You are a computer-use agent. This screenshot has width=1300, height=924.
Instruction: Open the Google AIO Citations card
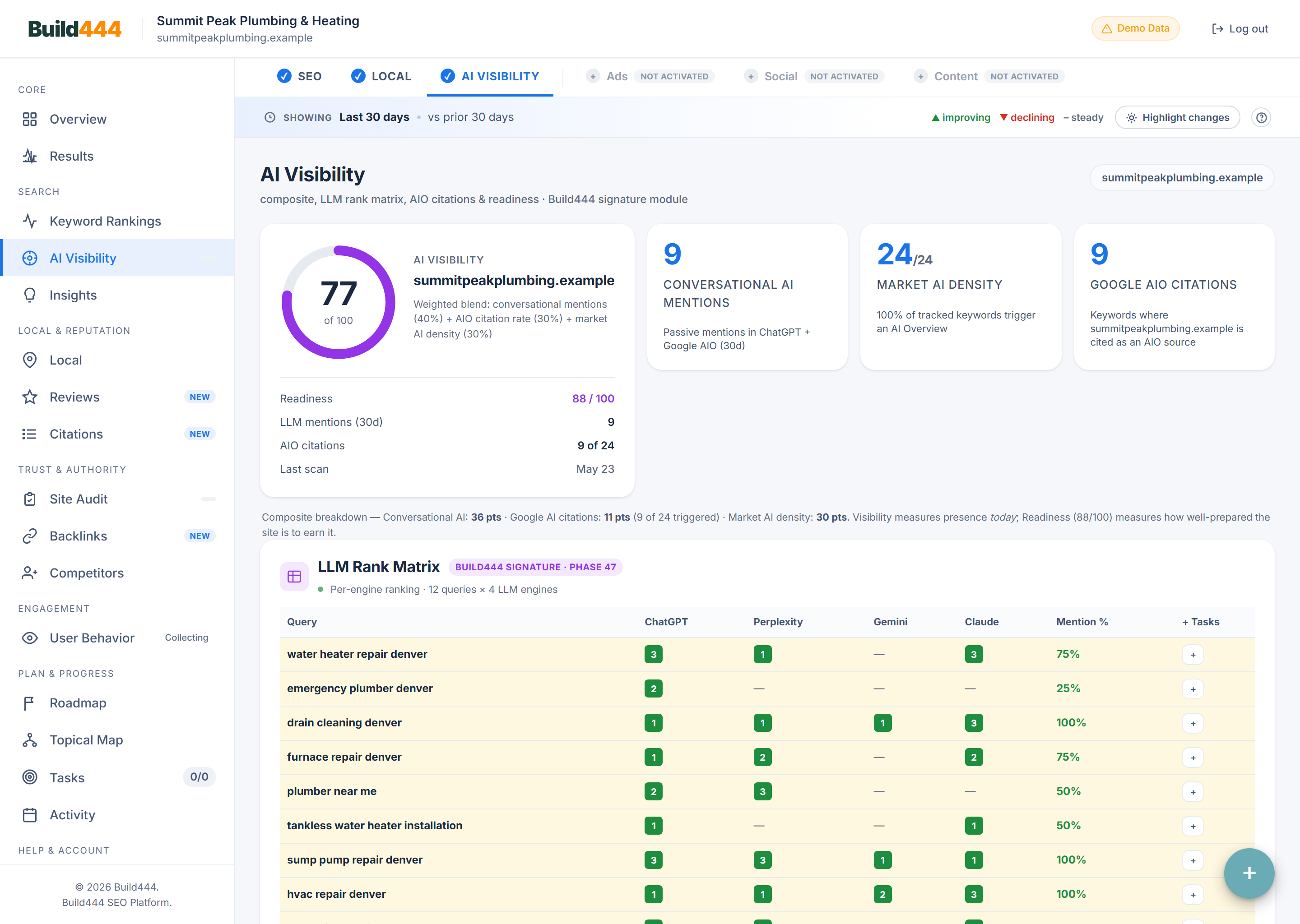click(1174, 296)
